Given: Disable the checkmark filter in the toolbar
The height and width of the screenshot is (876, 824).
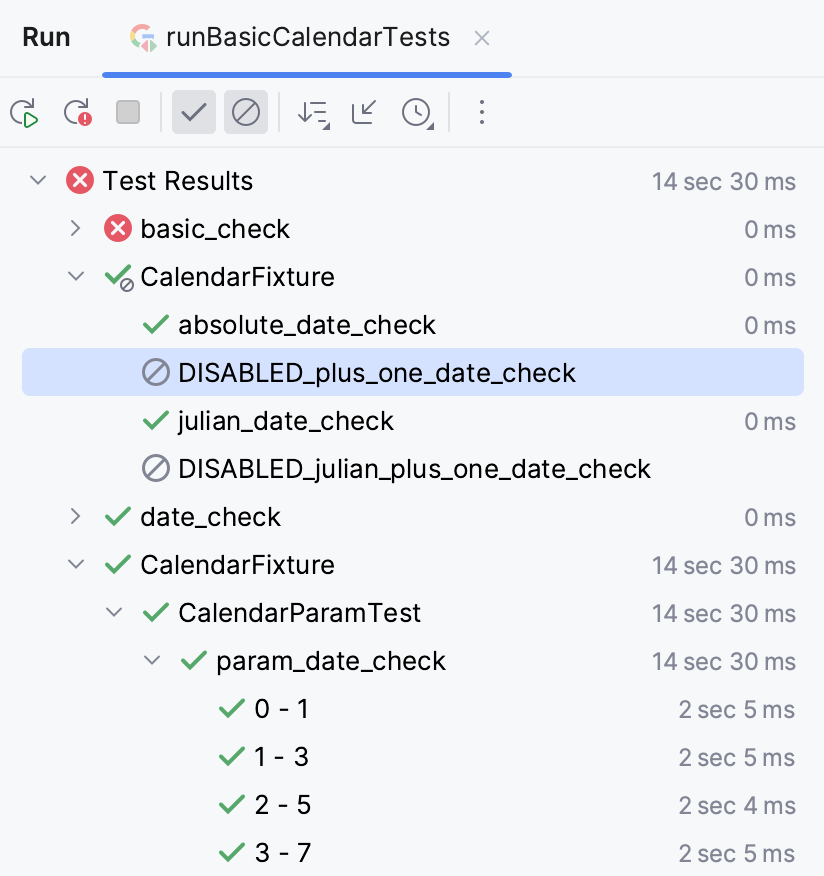Looking at the screenshot, I should pos(193,112).
